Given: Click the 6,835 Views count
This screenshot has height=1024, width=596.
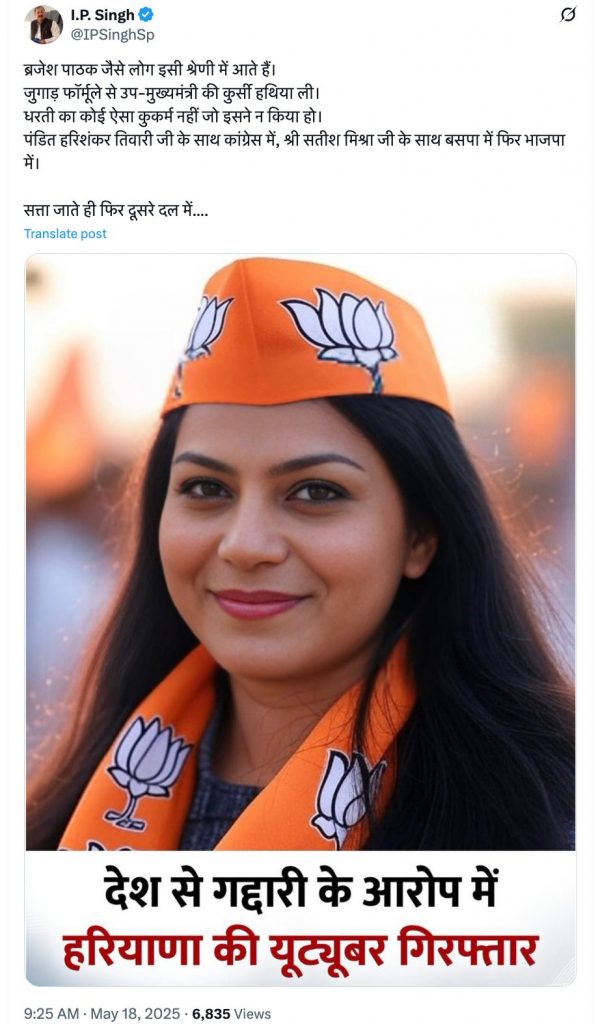Looking at the screenshot, I should coord(231,1014).
